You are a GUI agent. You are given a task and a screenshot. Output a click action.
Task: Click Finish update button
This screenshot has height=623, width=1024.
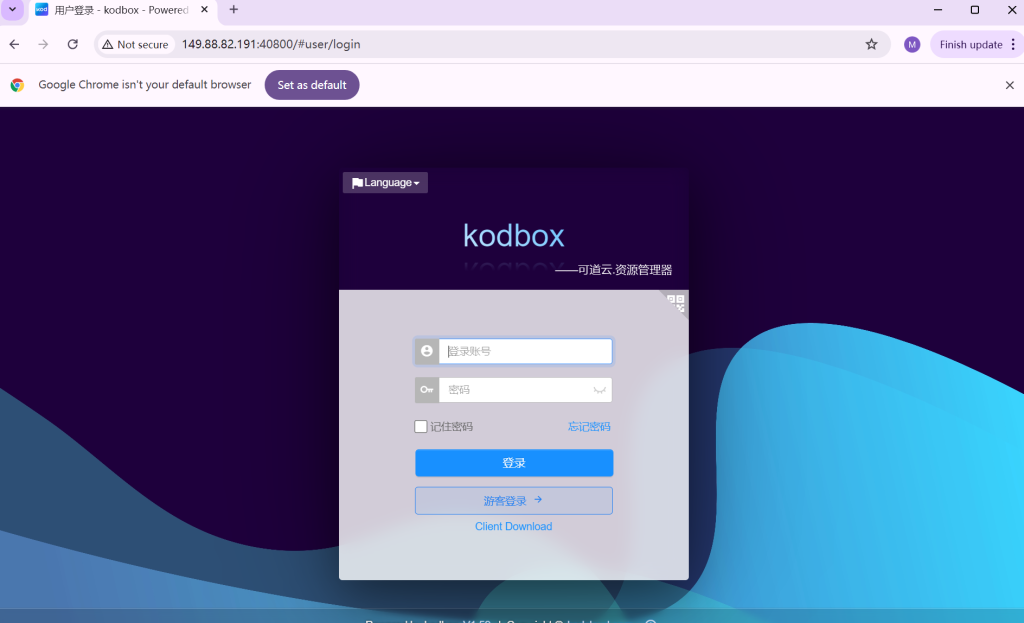[970, 44]
